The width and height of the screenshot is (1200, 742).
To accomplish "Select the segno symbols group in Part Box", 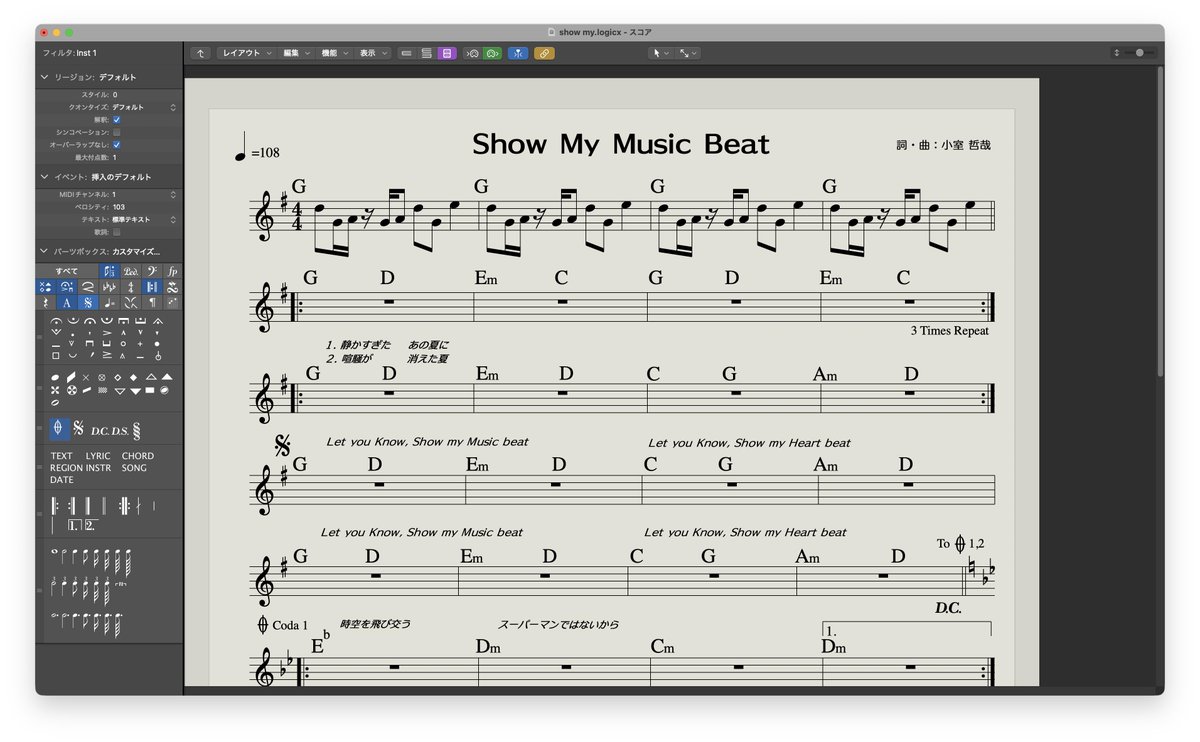I will pos(88,303).
